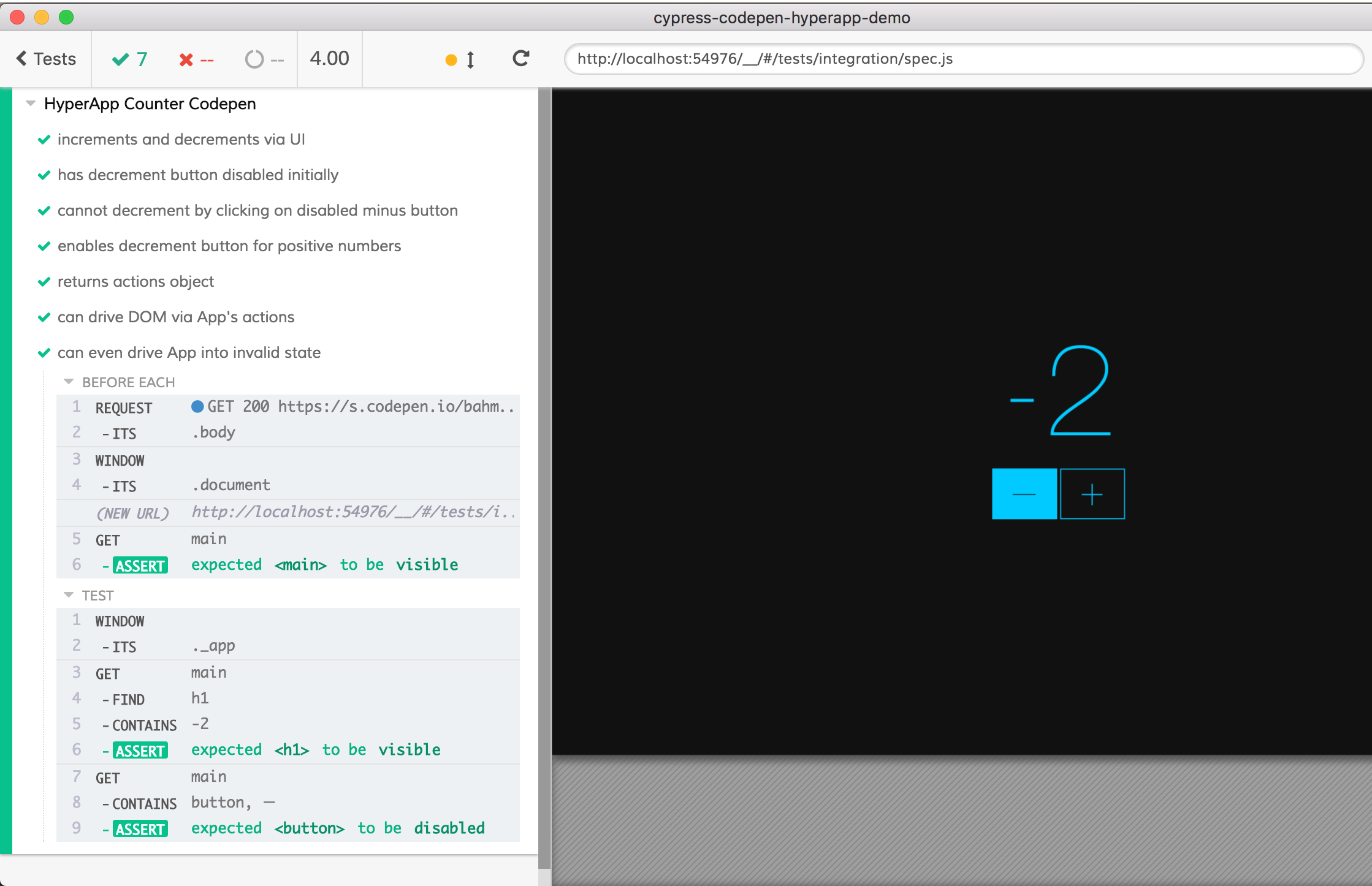Click the URL bar showing localhost spec.js
This screenshot has height=886, width=1372.
click(x=964, y=59)
